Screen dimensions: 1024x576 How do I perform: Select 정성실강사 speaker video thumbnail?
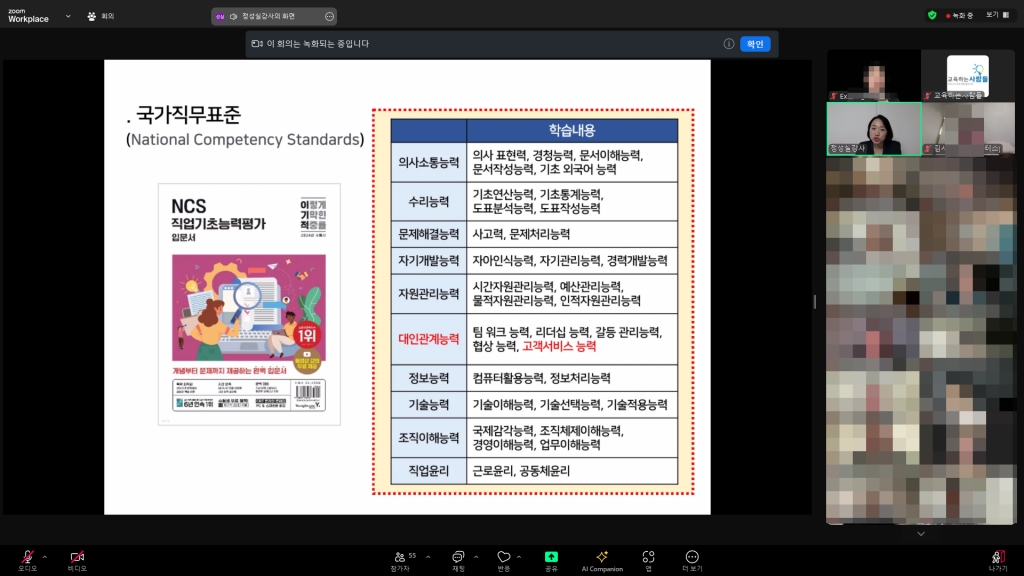pos(874,129)
